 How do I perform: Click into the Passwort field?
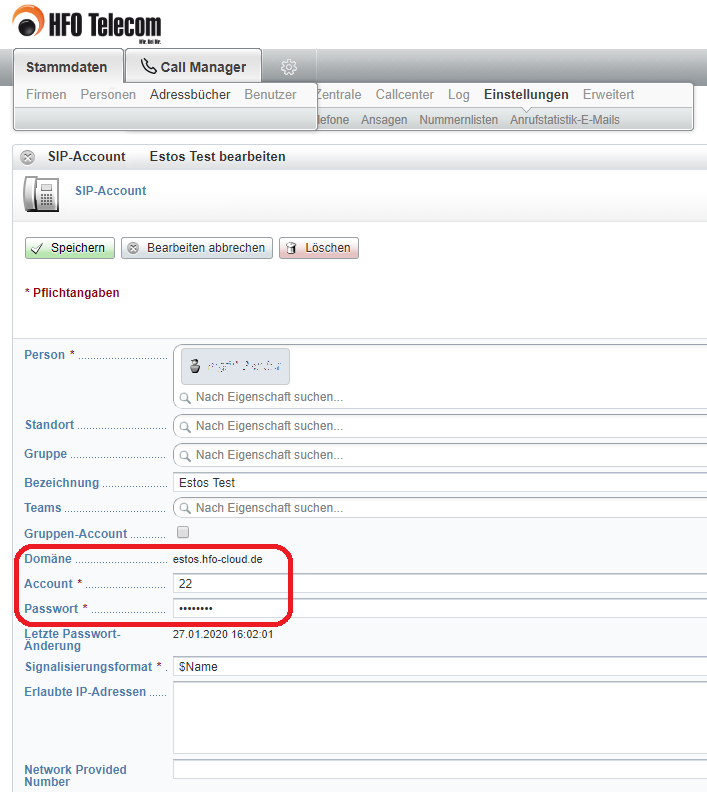tap(440, 609)
